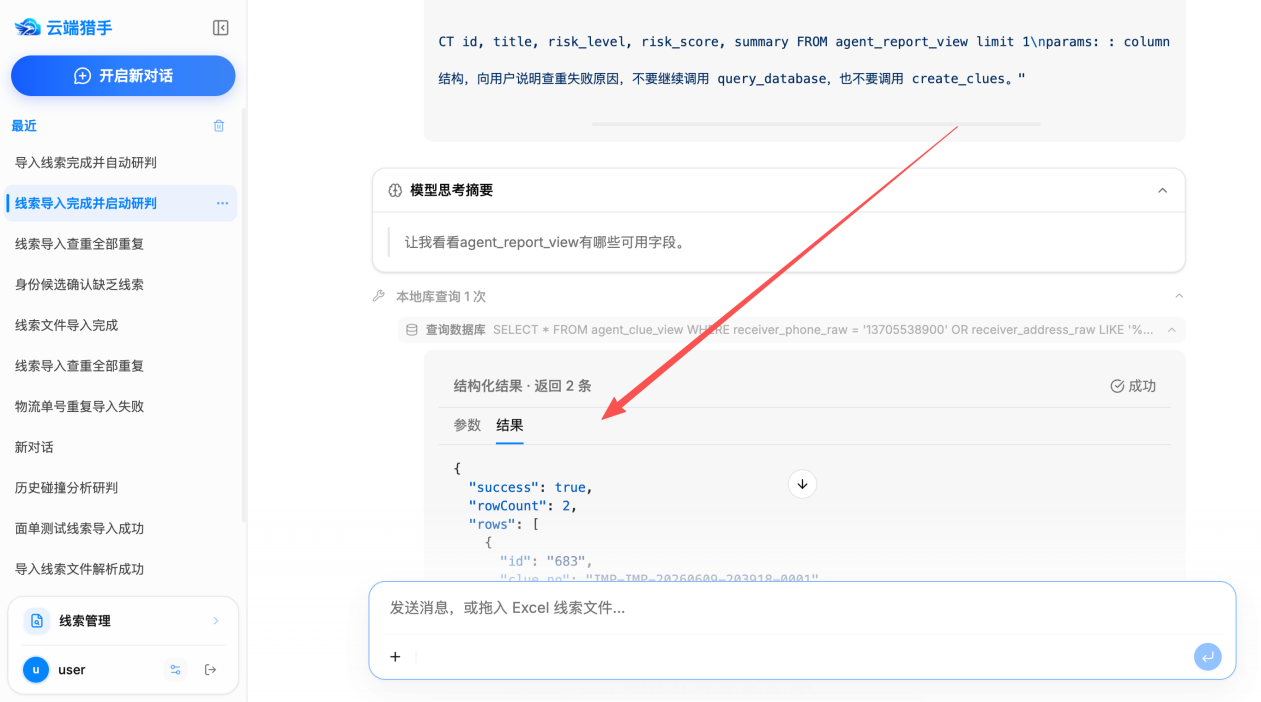Click the "success": true line in the result

pyautogui.click(x=531, y=487)
